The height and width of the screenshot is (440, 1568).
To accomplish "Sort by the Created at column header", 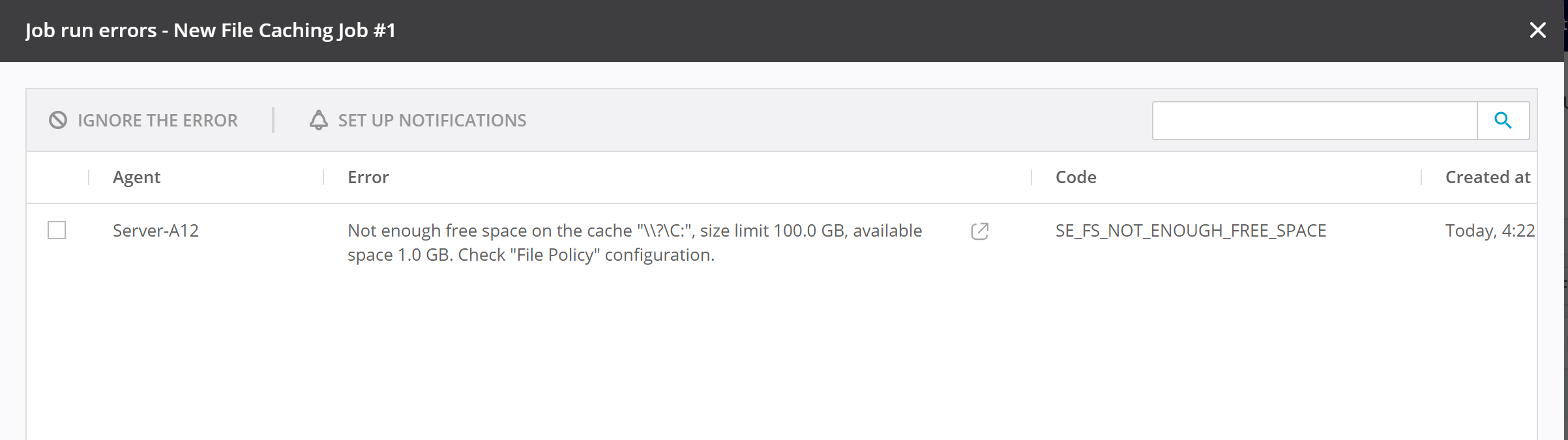I will (1487, 177).
